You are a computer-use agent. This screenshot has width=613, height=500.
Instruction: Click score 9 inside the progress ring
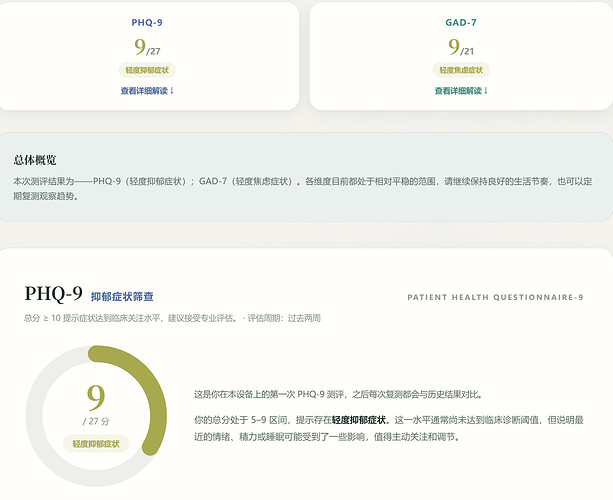coord(96,398)
